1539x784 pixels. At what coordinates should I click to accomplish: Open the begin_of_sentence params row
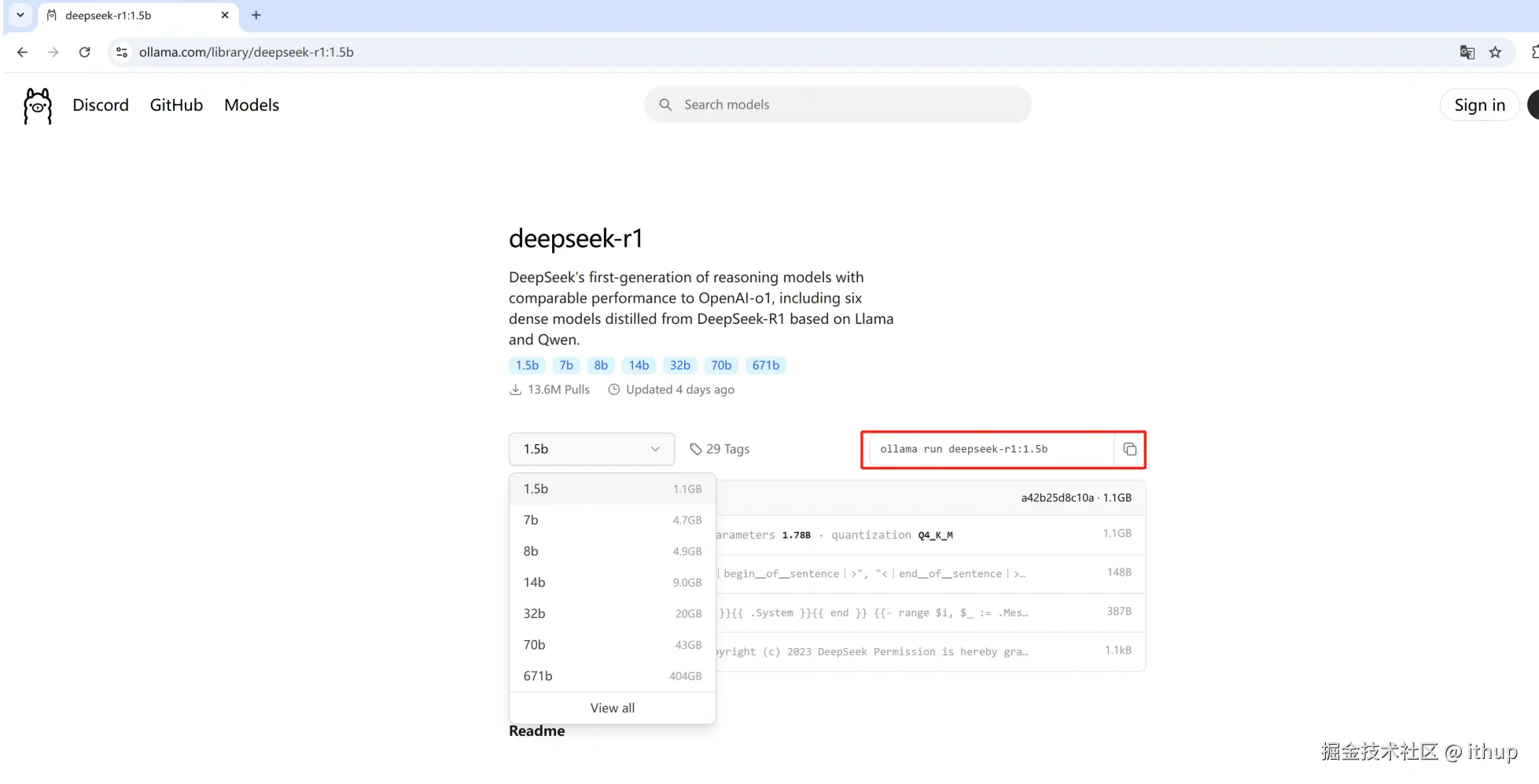[x=931, y=574]
